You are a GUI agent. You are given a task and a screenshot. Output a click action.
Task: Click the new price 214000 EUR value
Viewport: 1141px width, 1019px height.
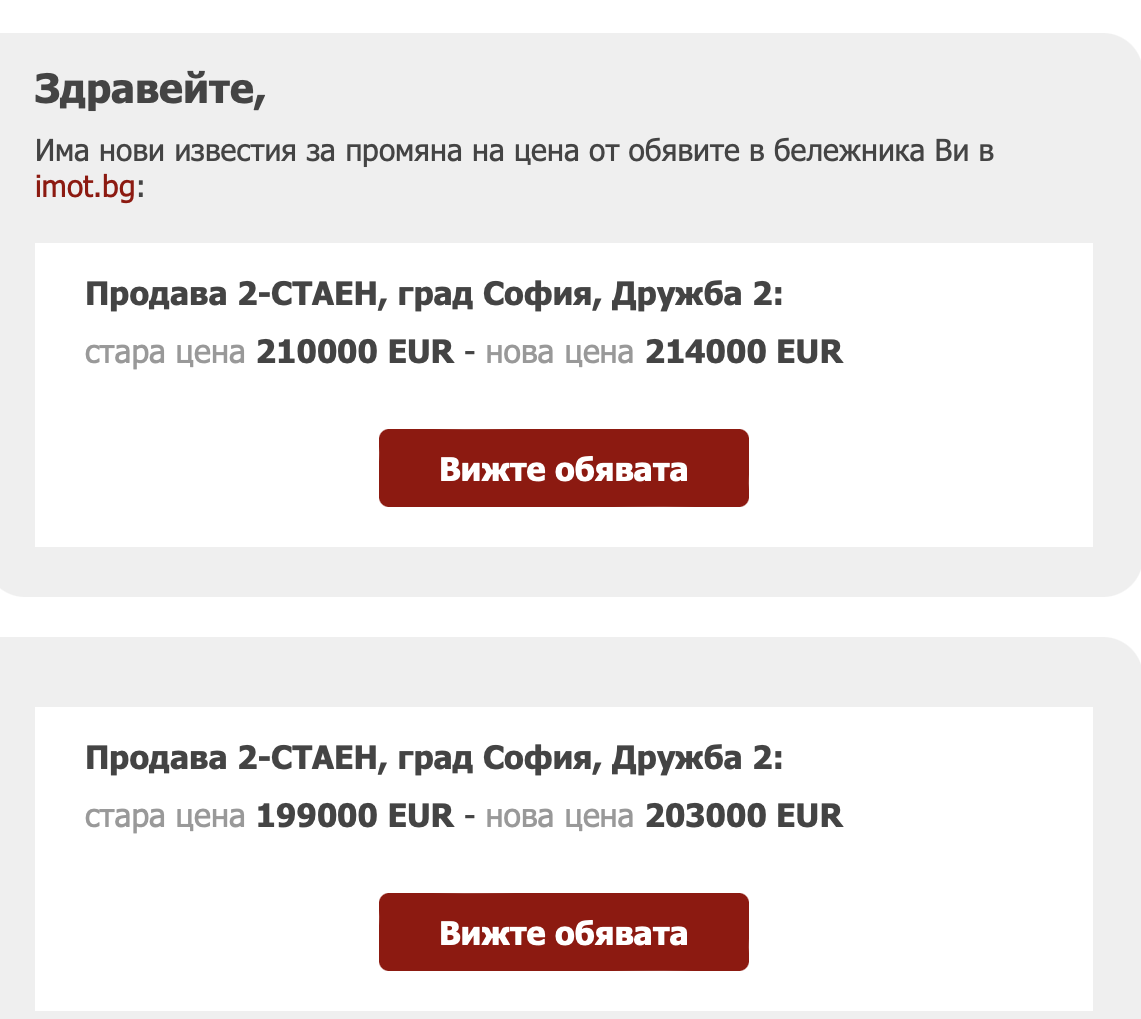point(743,352)
